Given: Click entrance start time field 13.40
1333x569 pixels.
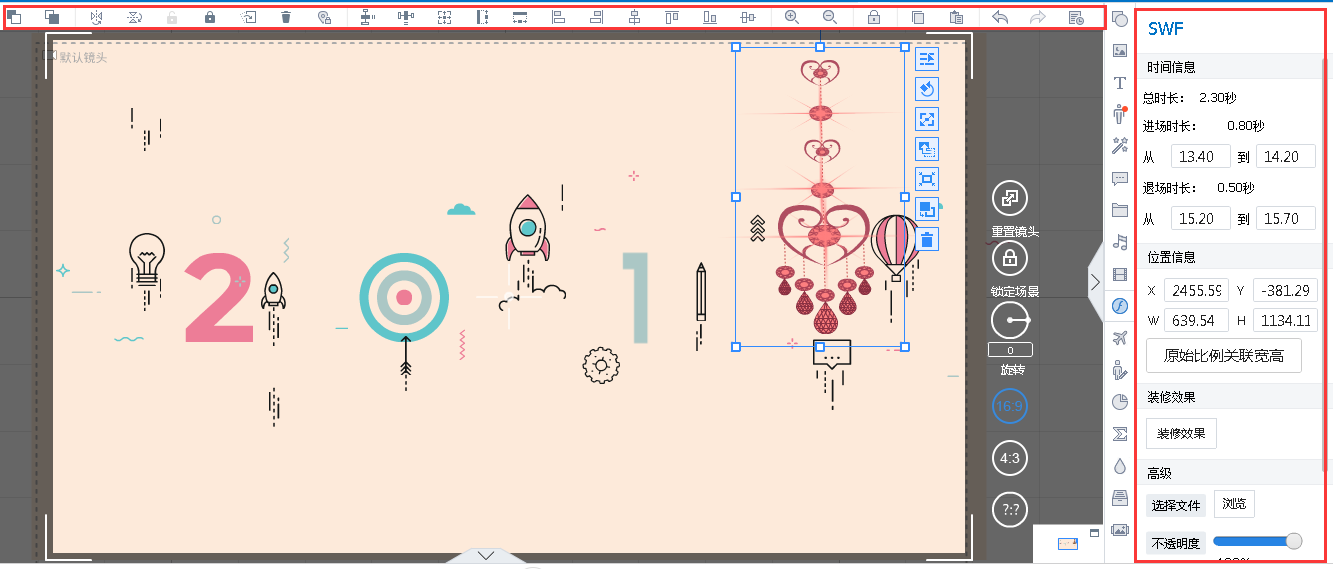Looking at the screenshot, I should click(1201, 156).
